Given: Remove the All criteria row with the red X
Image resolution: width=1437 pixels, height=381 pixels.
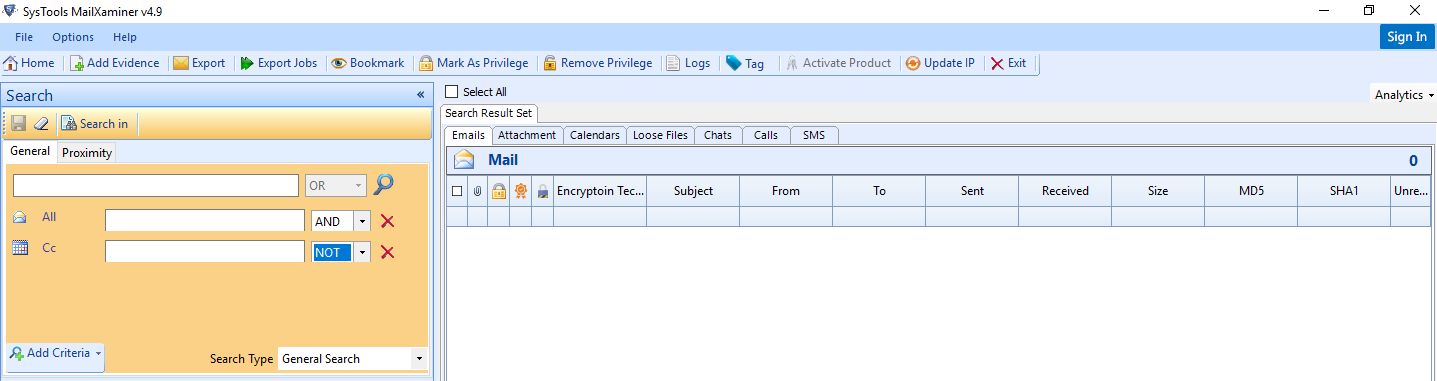Looking at the screenshot, I should 388,221.
